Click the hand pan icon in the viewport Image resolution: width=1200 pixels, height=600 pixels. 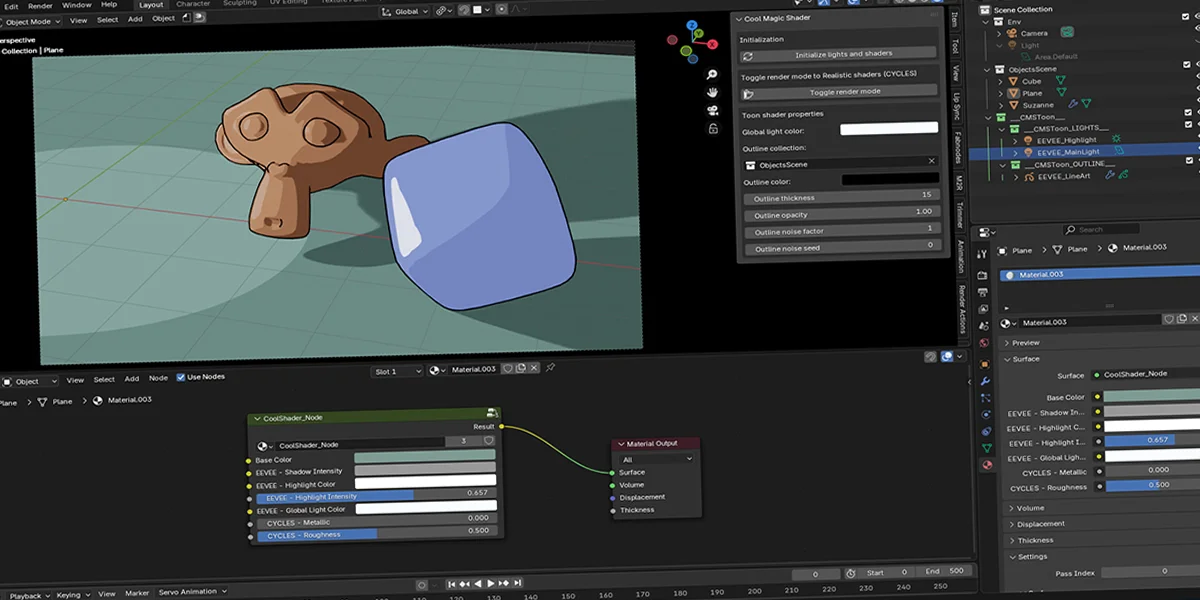point(713,93)
